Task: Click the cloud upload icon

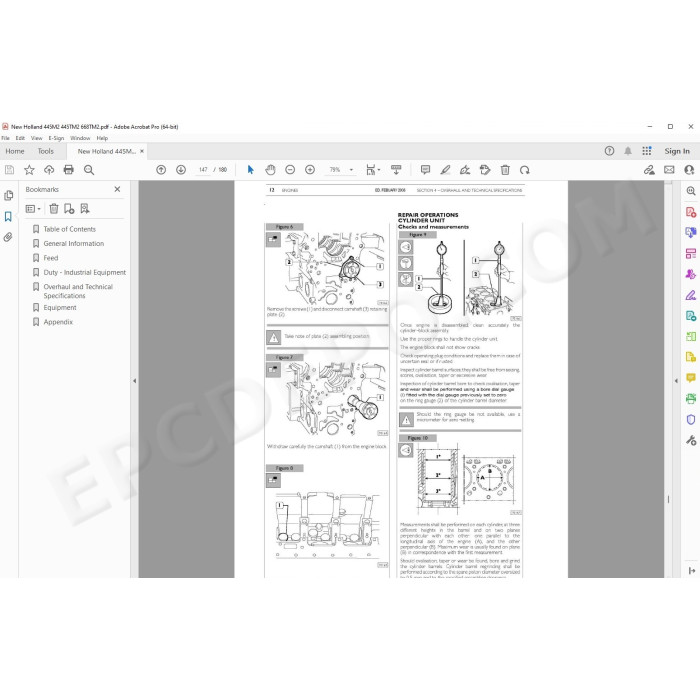Action: tap(49, 170)
